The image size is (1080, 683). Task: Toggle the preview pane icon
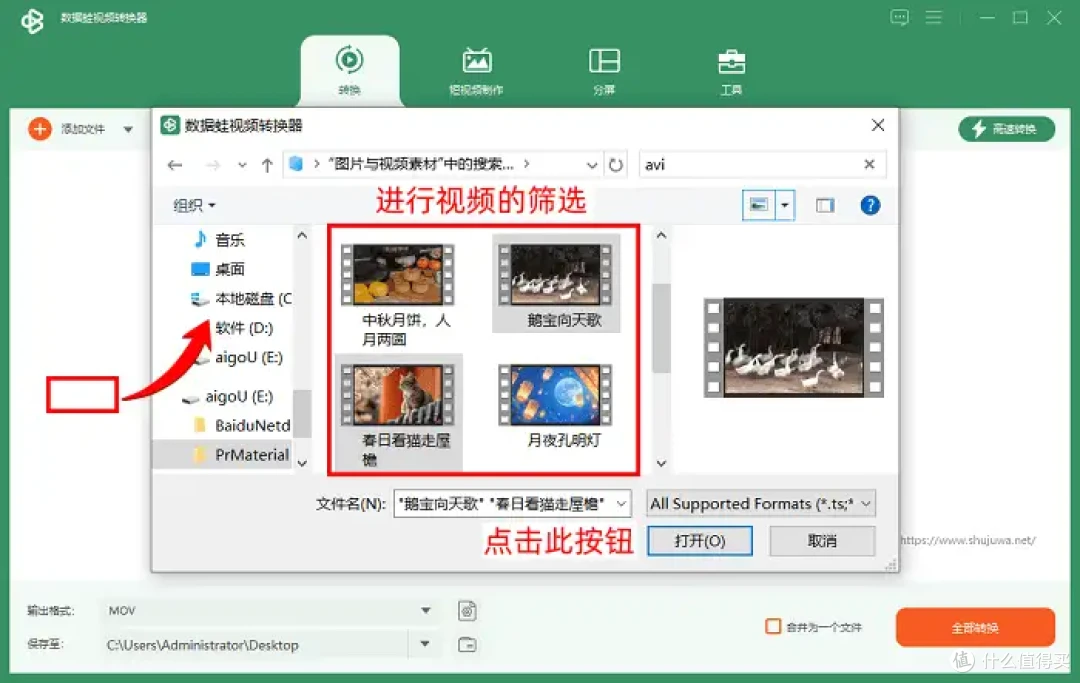click(824, 205)
